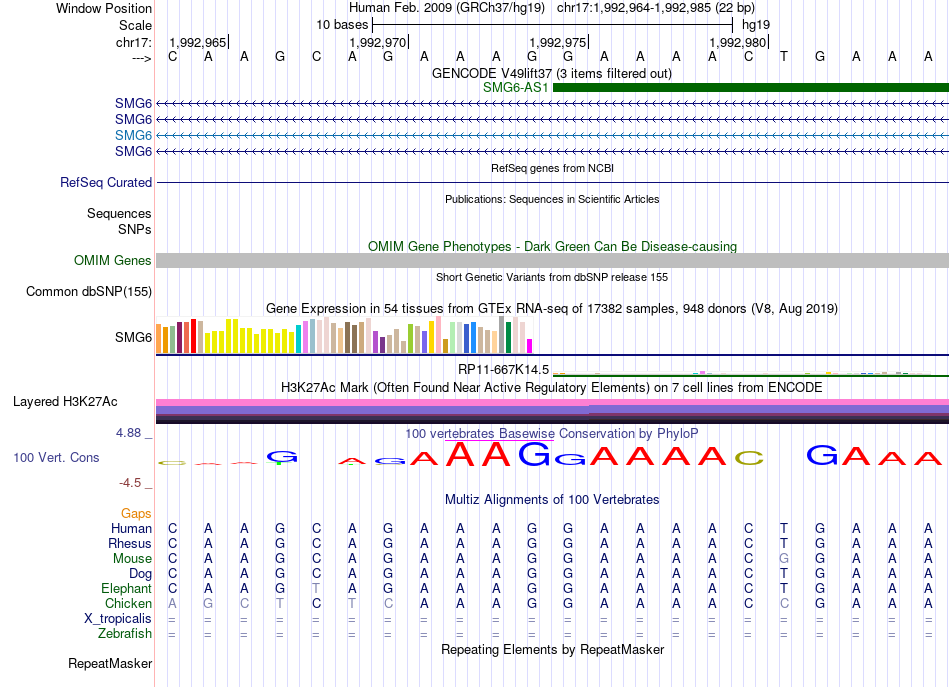950x687 pixels.
Task: Click the gray OMIM Genes bar
Action: (x=552, y=261)
